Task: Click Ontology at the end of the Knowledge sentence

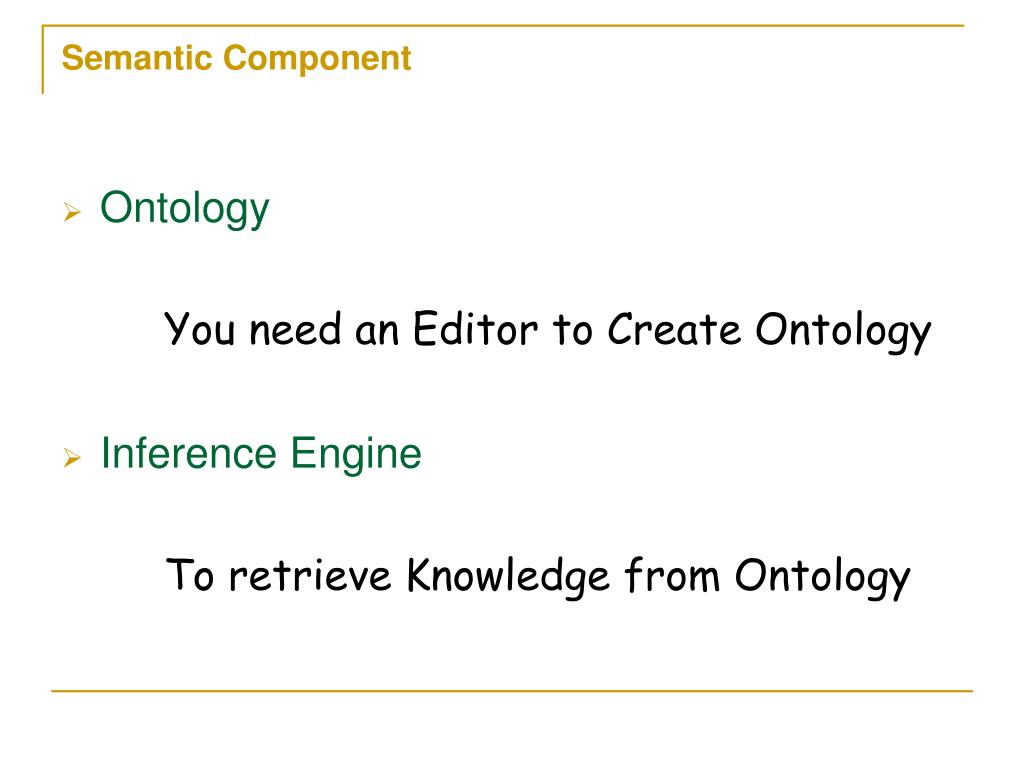Action: (822, 577)
